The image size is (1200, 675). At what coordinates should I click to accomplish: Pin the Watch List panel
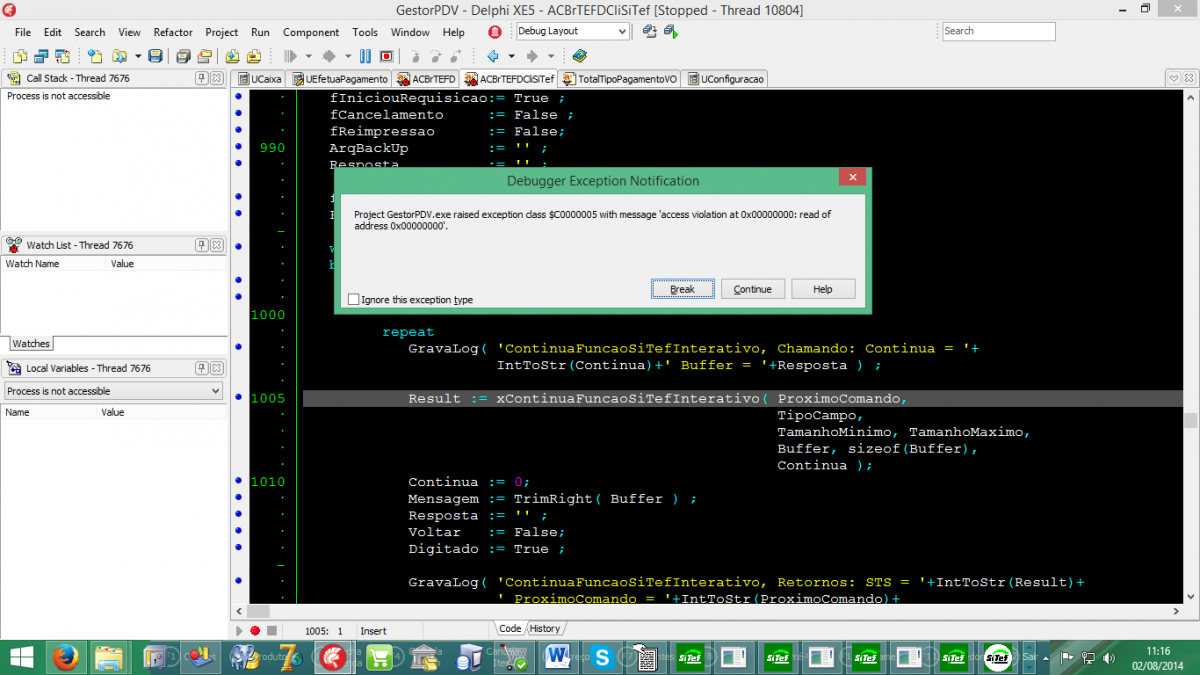[201, 245]
